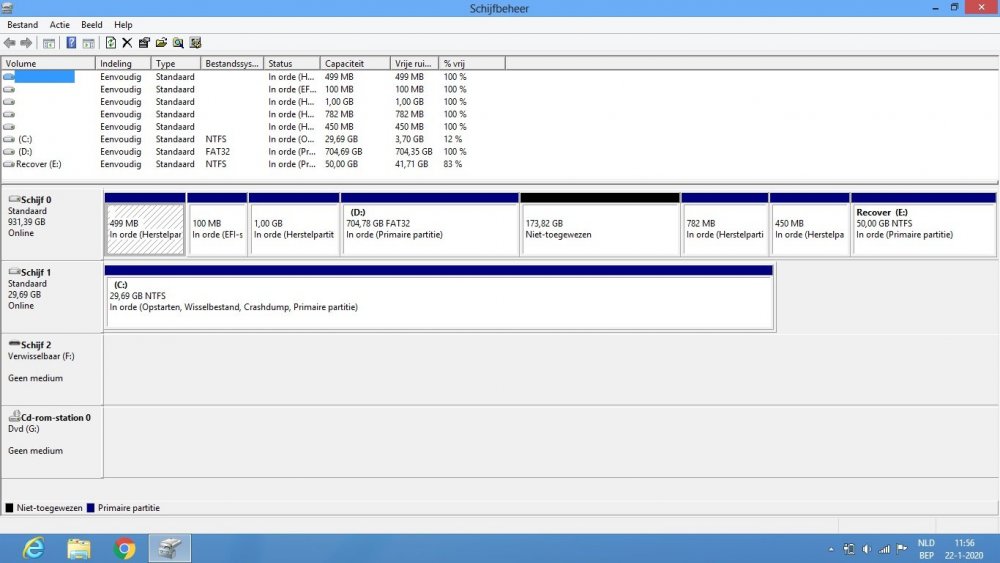Select the Recover (E:) row in volume list
The height and width of the screenshot is (563, 1000).
tap(40, 164)
